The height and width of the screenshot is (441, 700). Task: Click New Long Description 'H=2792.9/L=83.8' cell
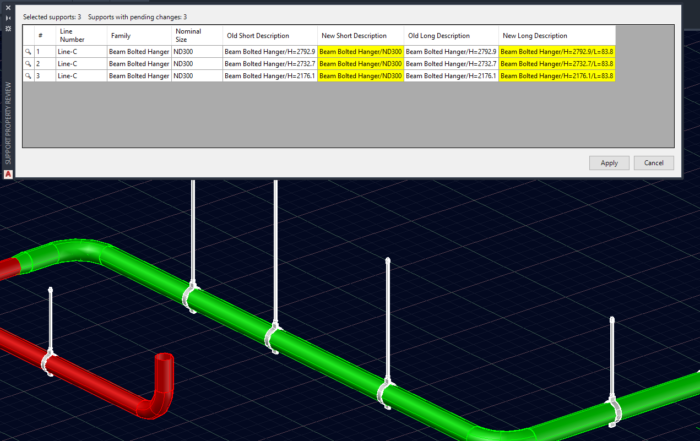click(x=557, y=52)
